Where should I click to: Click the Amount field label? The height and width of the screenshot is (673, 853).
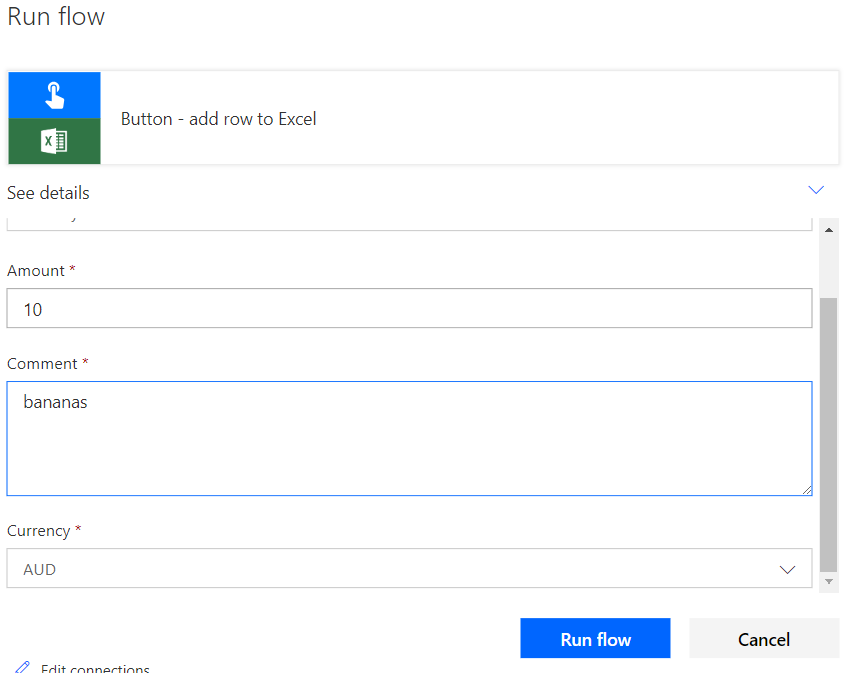point(36,271)
